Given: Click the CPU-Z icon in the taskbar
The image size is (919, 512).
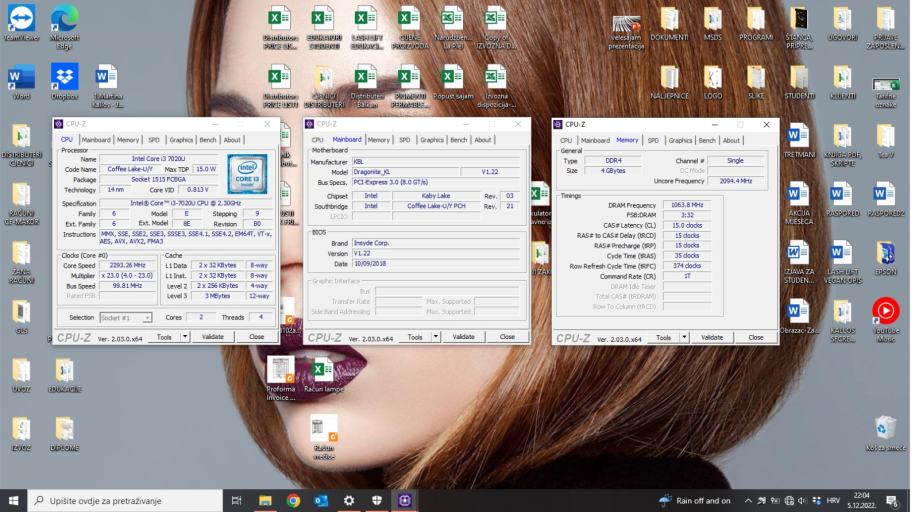Looking at the screenshot, I should pyautogui.click(x=405, y=500).
